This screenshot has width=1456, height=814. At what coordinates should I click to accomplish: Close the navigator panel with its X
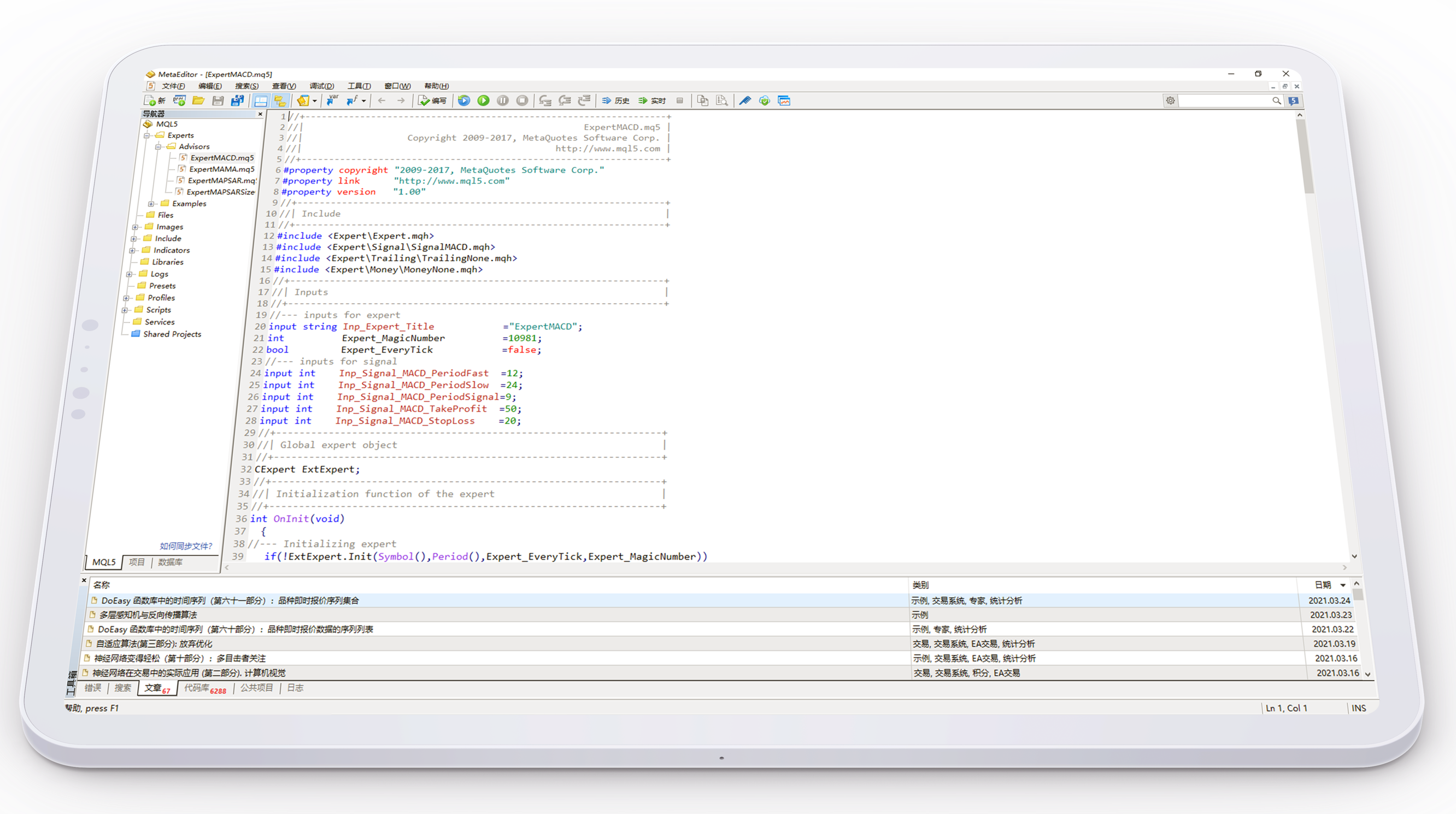click(261, 114)
